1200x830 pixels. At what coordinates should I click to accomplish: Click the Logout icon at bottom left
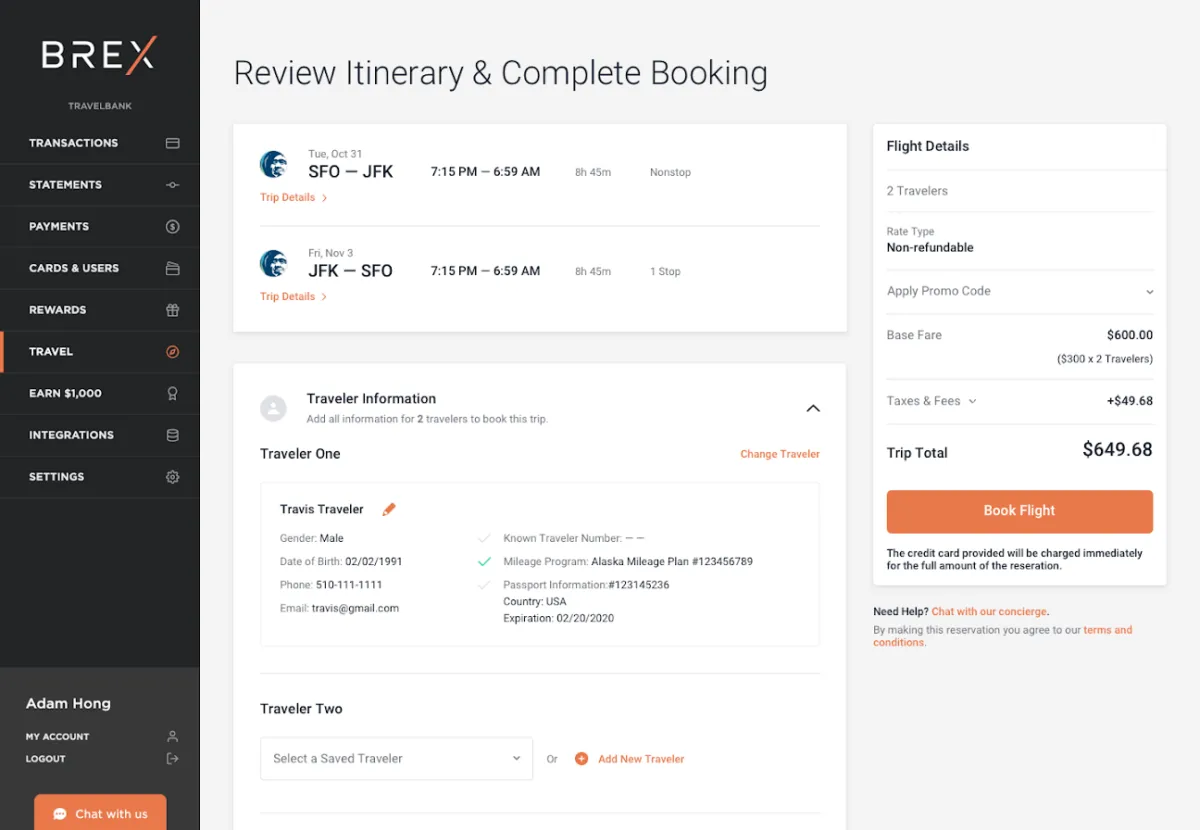tap(172, 758)
